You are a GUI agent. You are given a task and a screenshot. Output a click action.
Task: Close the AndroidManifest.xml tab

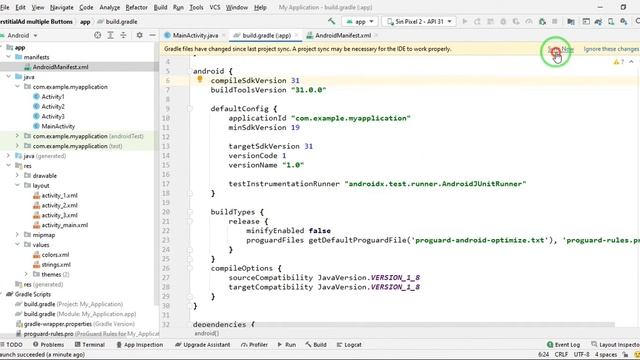point(376,36)
